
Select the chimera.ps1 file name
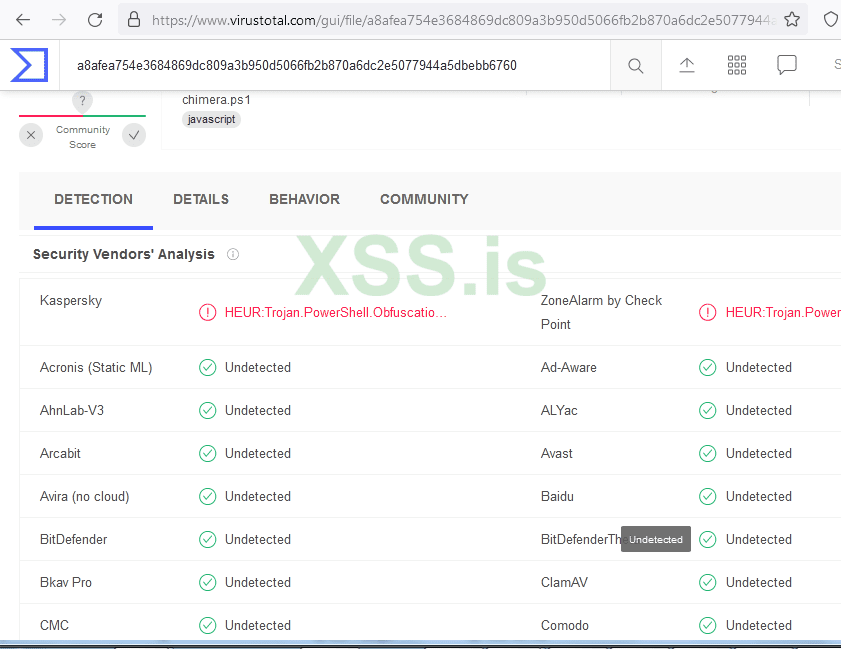216,100
